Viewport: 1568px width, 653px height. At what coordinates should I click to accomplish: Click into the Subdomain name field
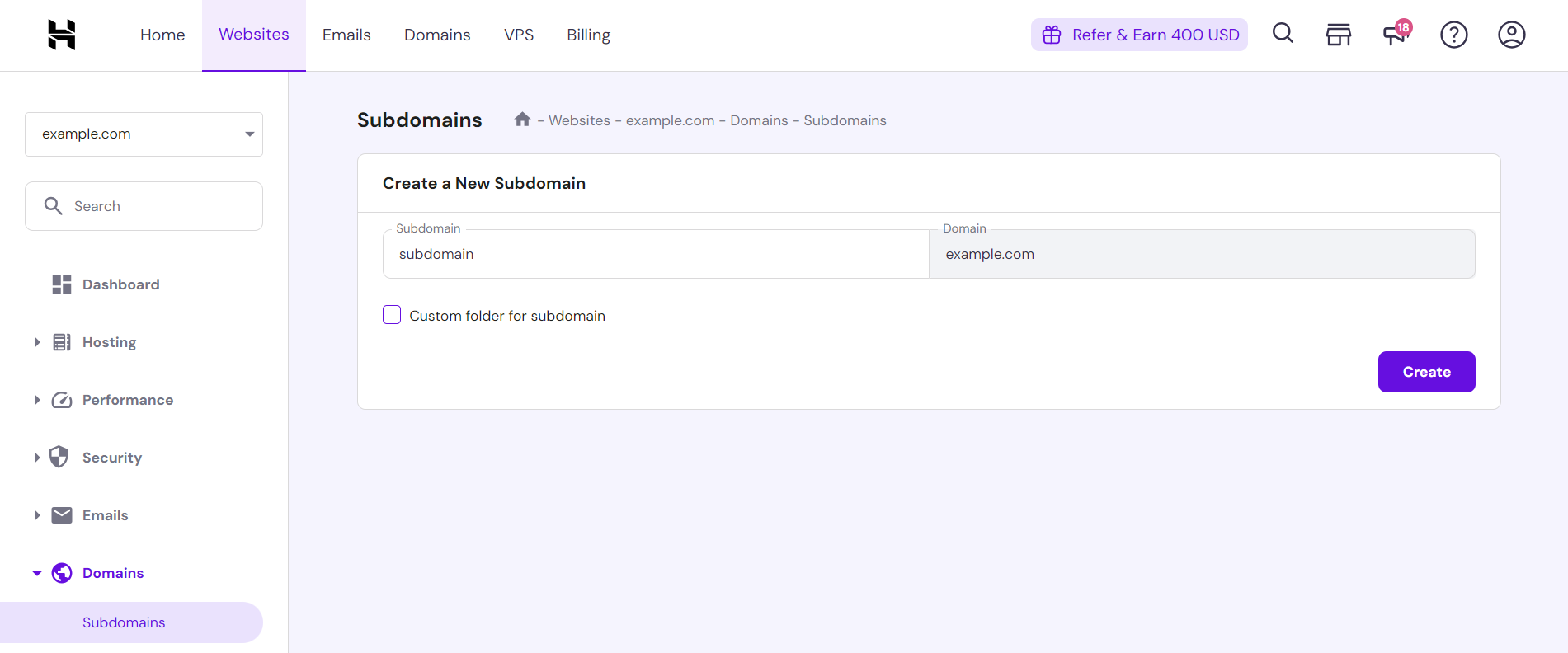pyautogui.click(x=656, y=254)
